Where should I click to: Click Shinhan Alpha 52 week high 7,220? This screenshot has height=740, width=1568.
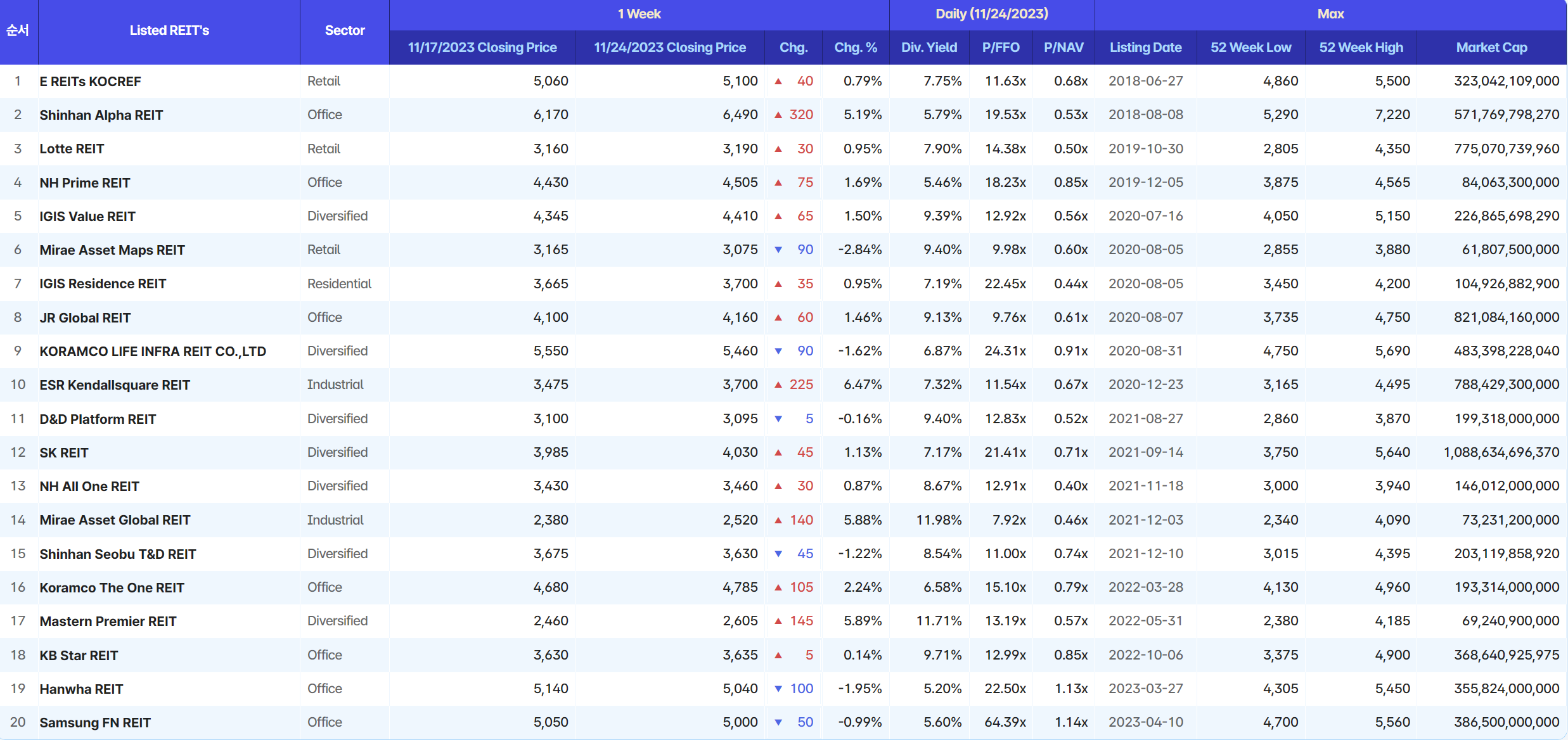[1392, 115]
